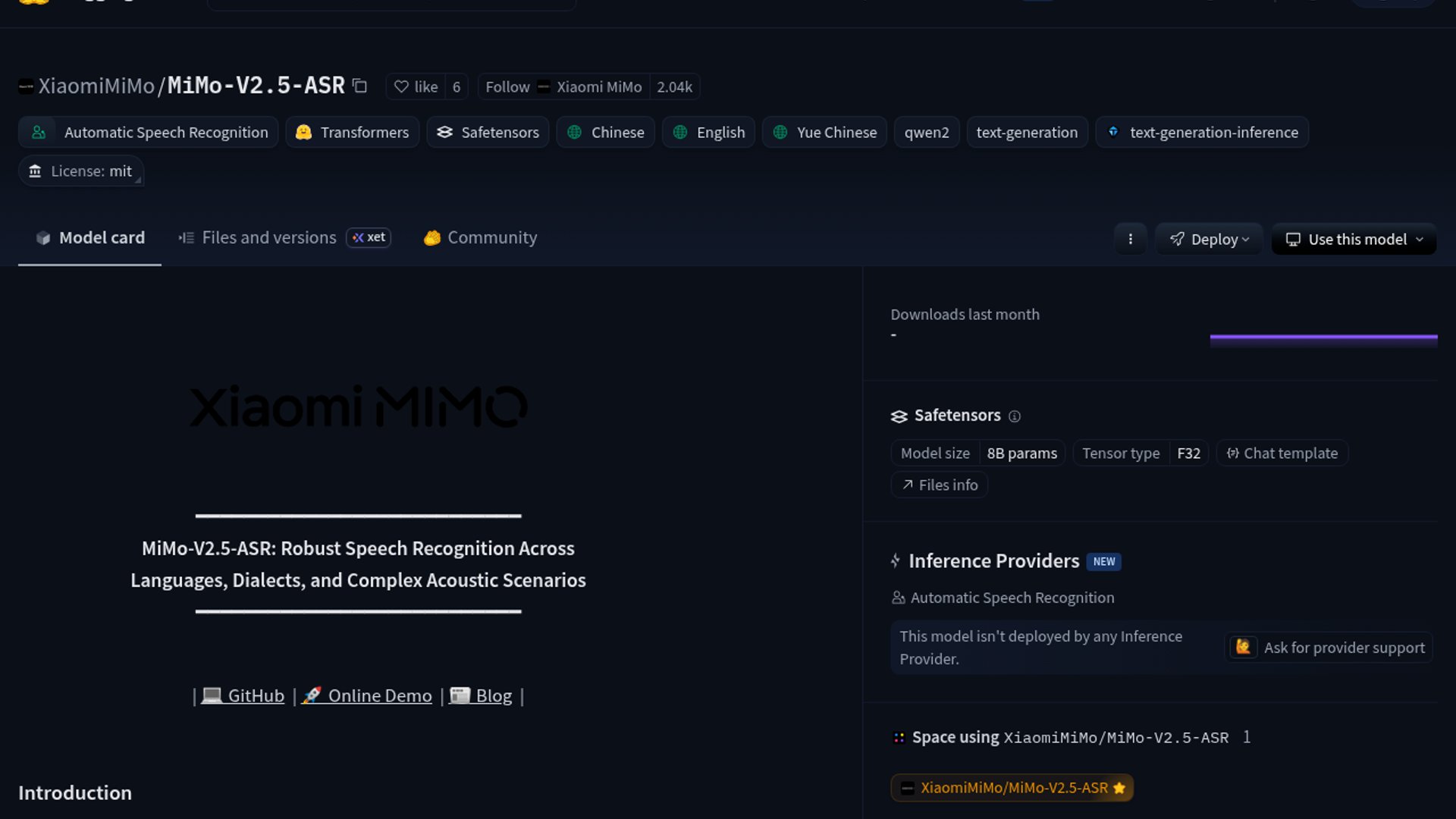Open the XiaomiMiMo/MiMo-V2.5-ASR space
The image size is (1456, 819).
pyautogui.click(x=1012, y=788)
